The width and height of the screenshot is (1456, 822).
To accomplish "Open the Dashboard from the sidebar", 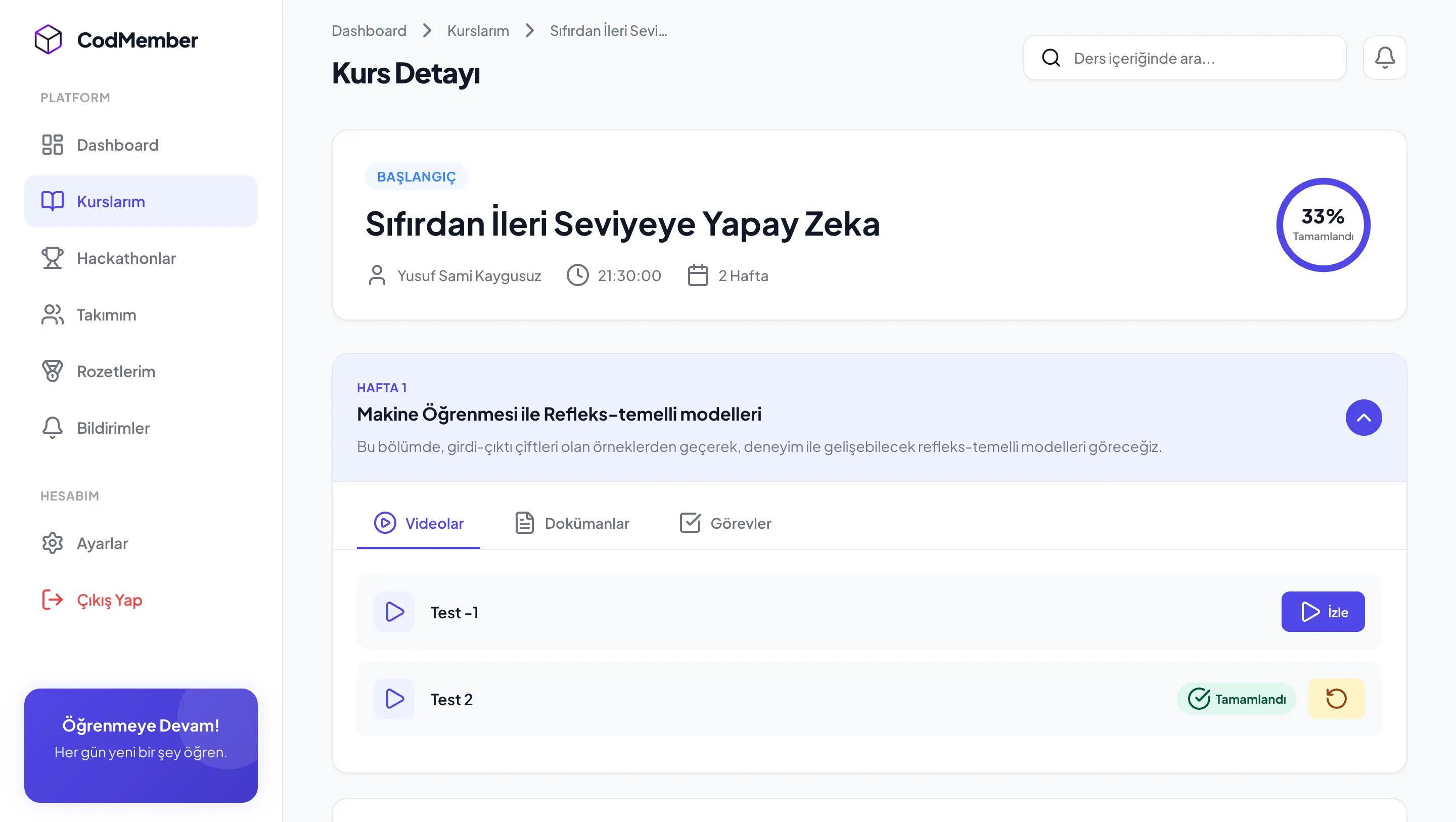I will 117,145.
